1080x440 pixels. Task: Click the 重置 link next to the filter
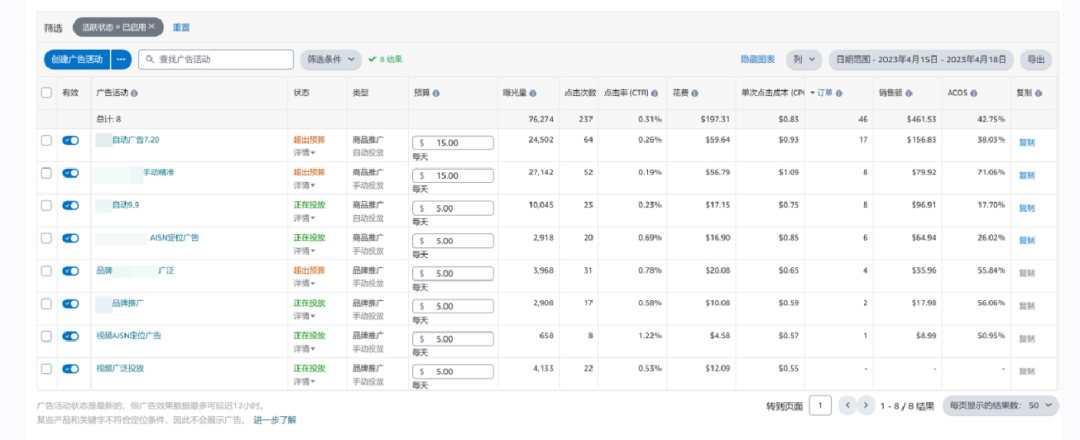pos(181,28)
